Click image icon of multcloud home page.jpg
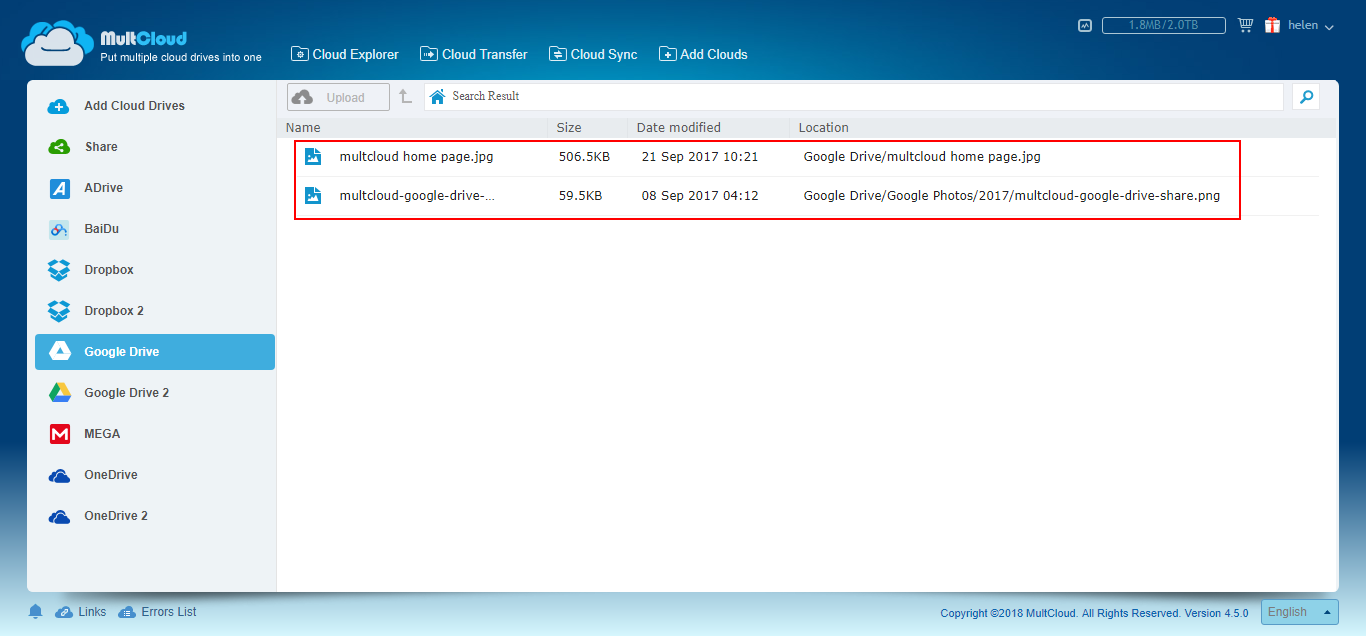Image resolution: width=1366 pixels, height=637 pixels. coord(313,156)
